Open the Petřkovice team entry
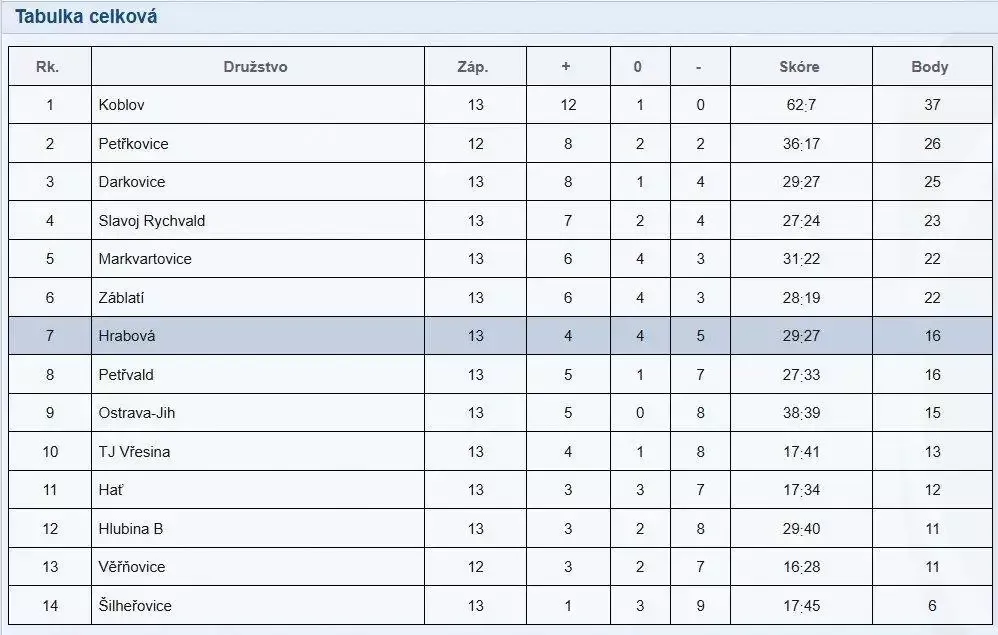 pyautogui.click(x=134, y=144)
